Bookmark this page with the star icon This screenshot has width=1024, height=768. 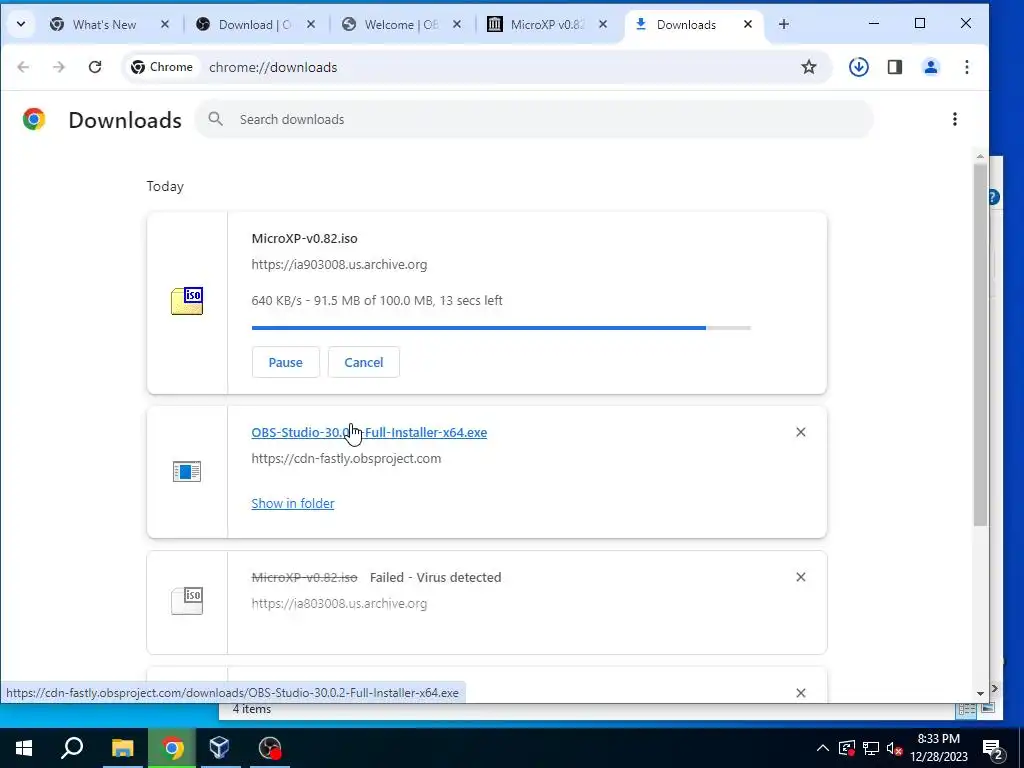(809, 67)
